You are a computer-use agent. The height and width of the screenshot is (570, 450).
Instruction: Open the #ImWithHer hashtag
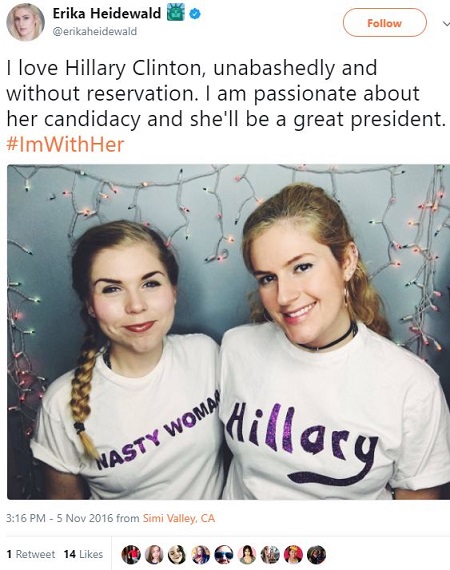pos(65,144)
